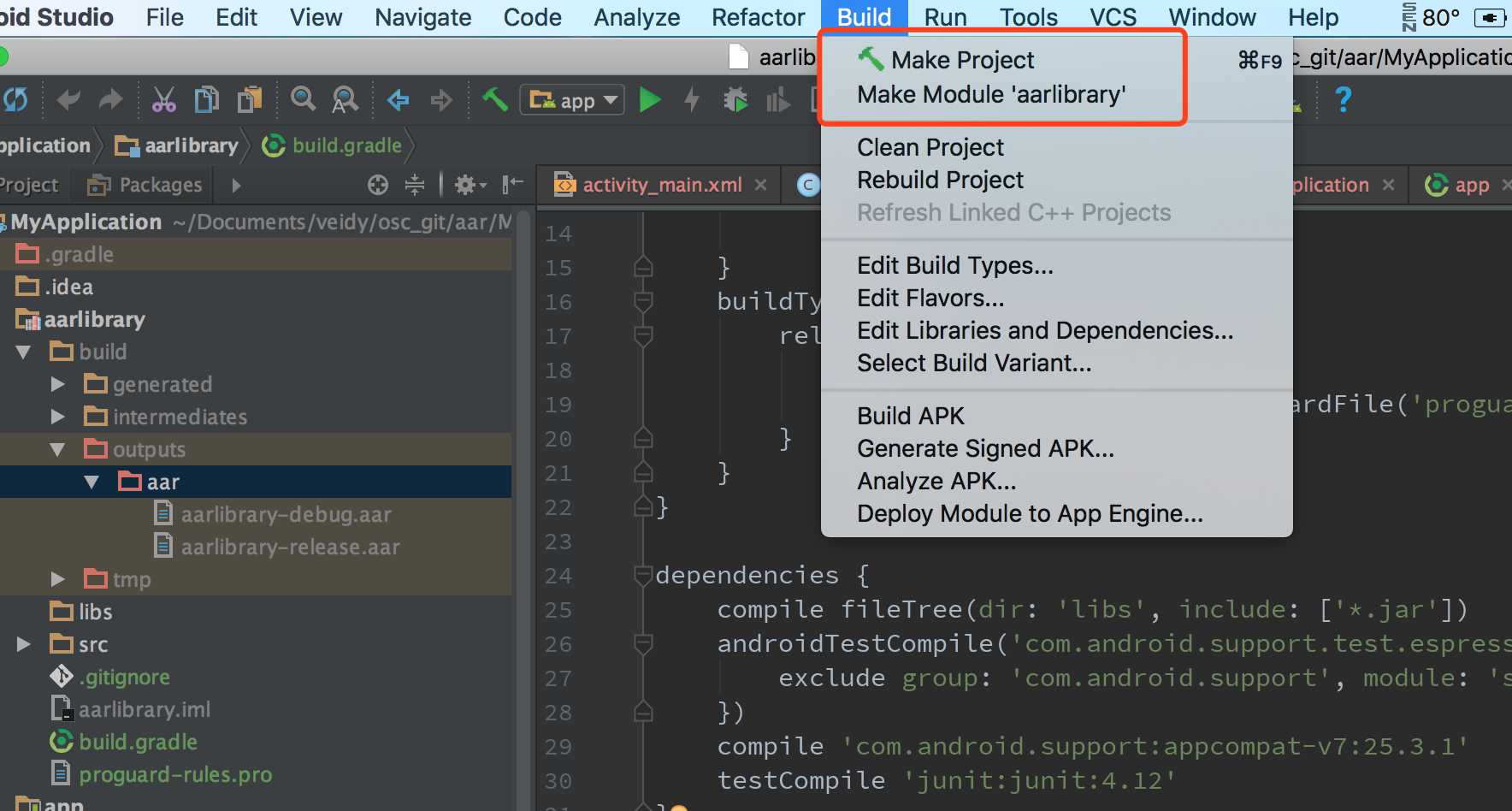The height and width of the screenshot is (811, 1512).
Task: Click the Scroll from Source crosshair icon
Action: (x=378, y=185)
